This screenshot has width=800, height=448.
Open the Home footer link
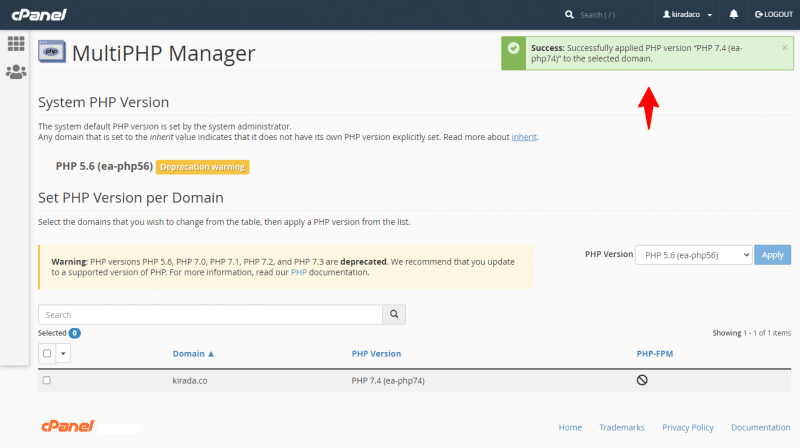[570, 428]
